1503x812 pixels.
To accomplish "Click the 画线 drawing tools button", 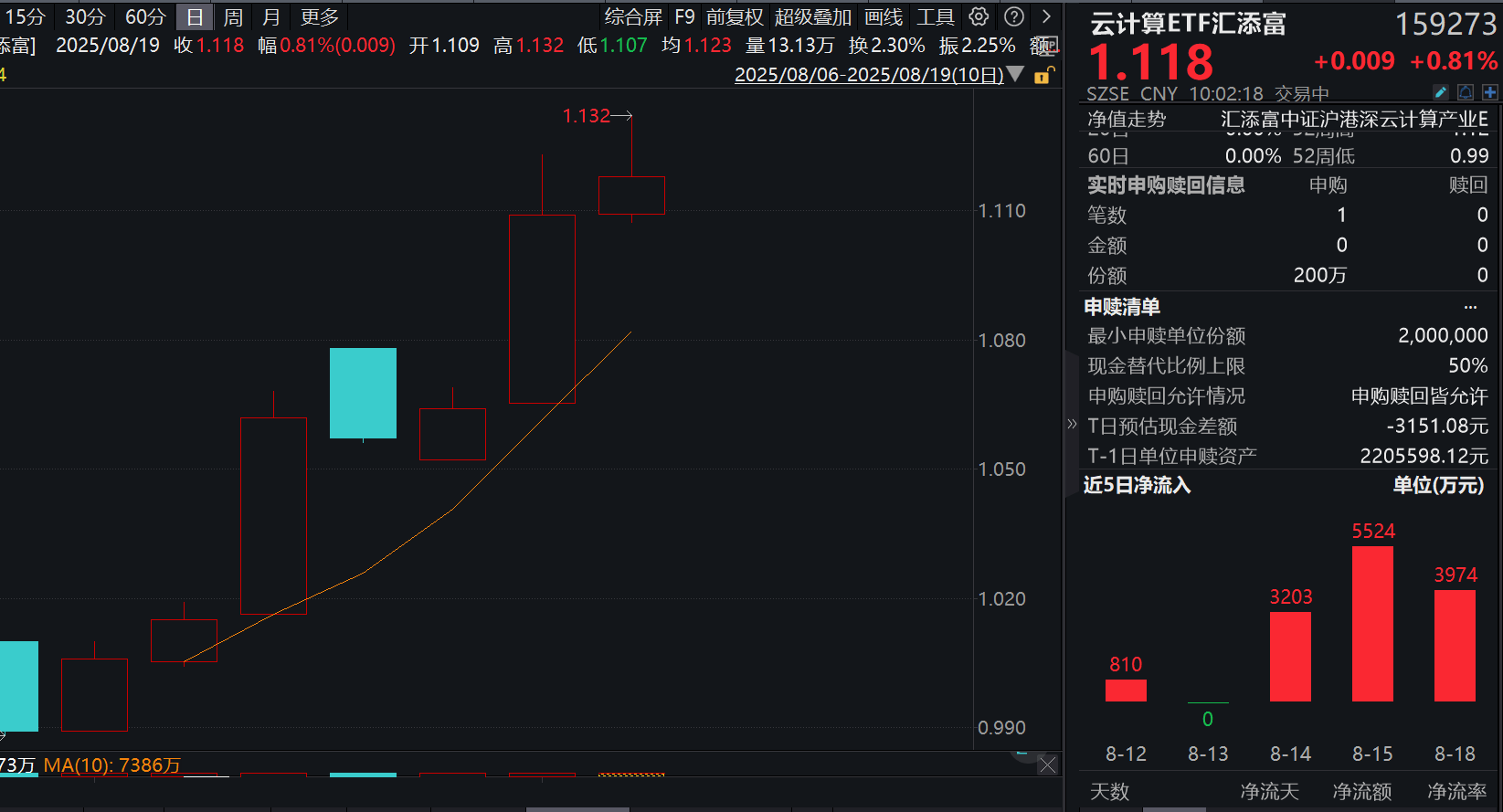I will click(x=884, y=16).
